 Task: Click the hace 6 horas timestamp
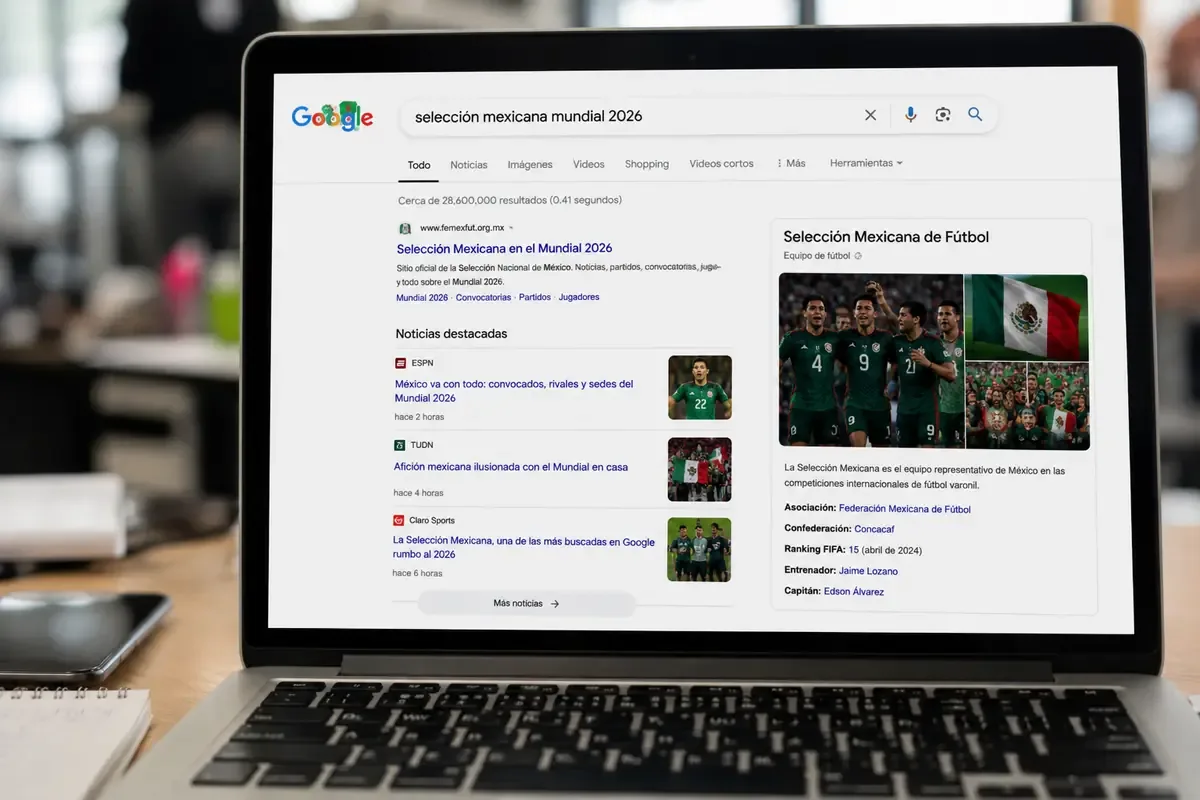418,573
